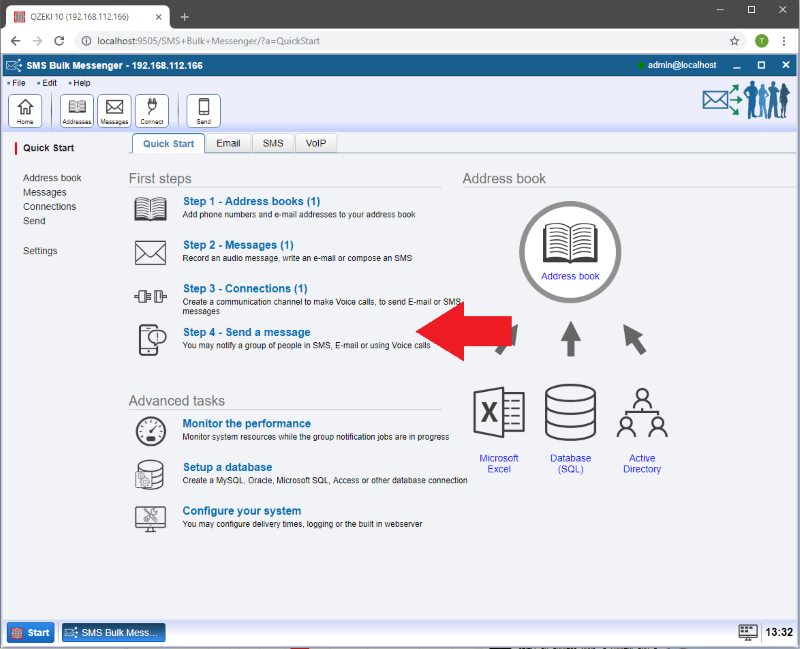Click the Monitor the performance gauge icon
This screenshot has height=649, width=800.
coord(150,431)
